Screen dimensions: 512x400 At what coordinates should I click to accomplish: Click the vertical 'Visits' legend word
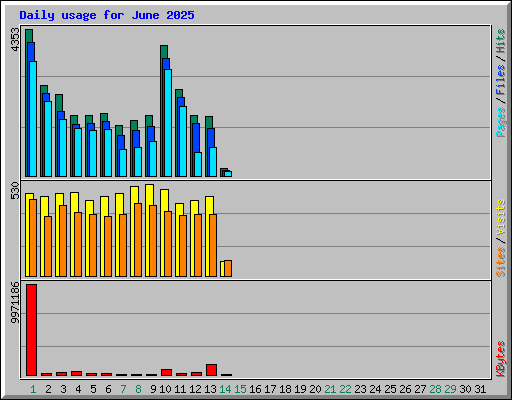pos(501,217)
